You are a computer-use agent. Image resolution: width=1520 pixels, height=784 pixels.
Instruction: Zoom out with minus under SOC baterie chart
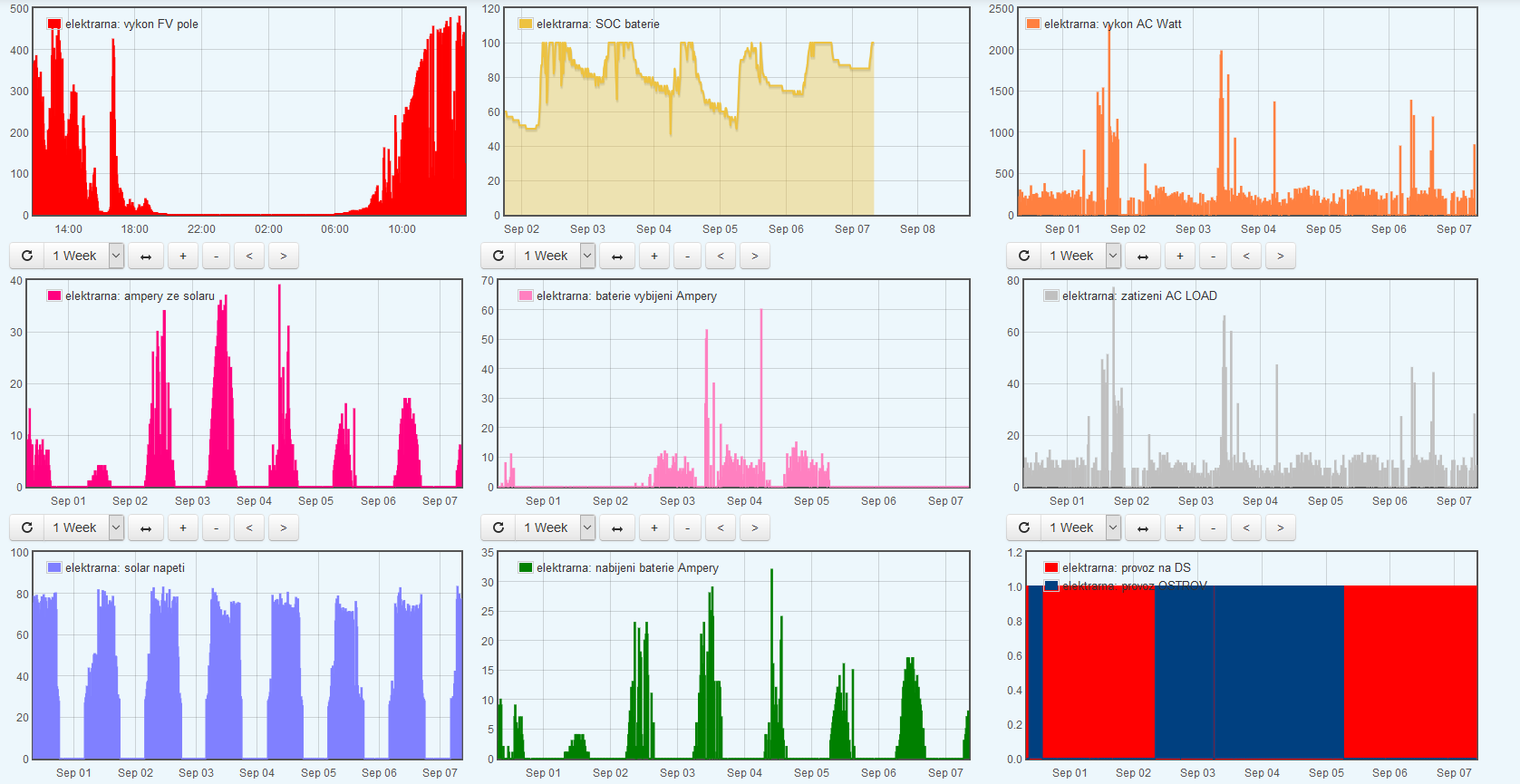[687, 256]
